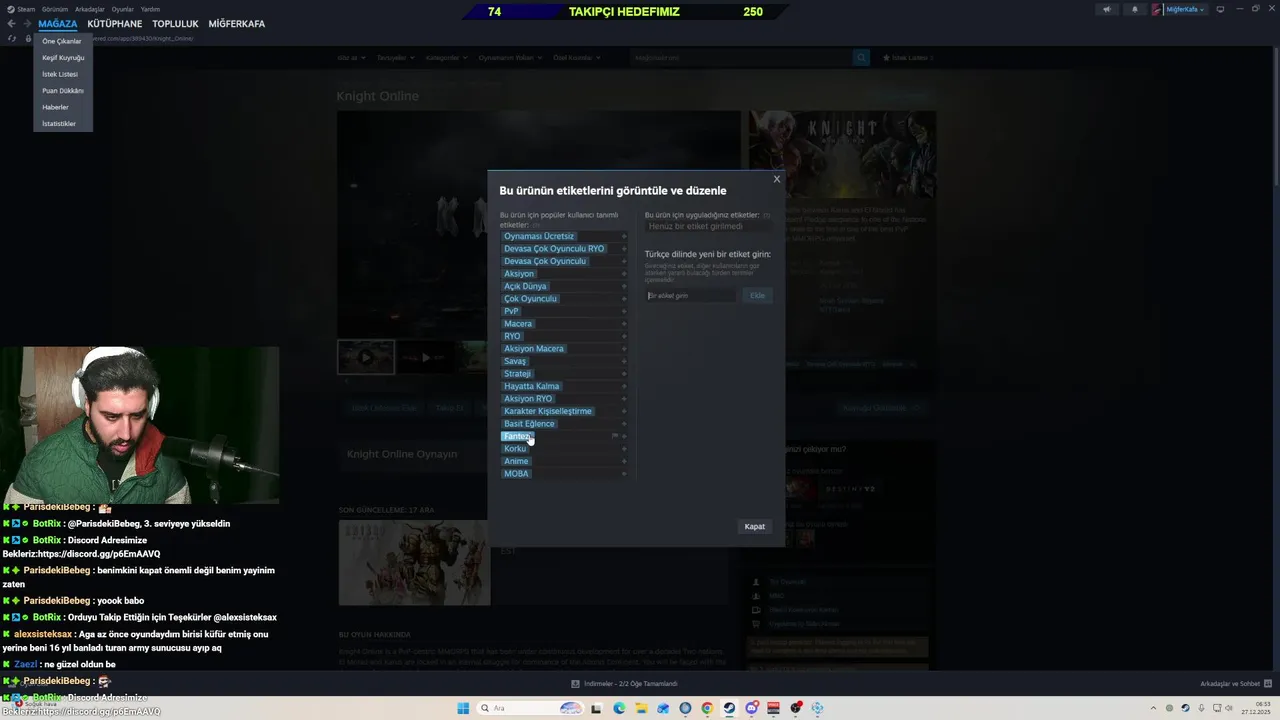Select Öne Çıkanlar in Mağaza menu
1280x720 pixels.
(62, 41)
